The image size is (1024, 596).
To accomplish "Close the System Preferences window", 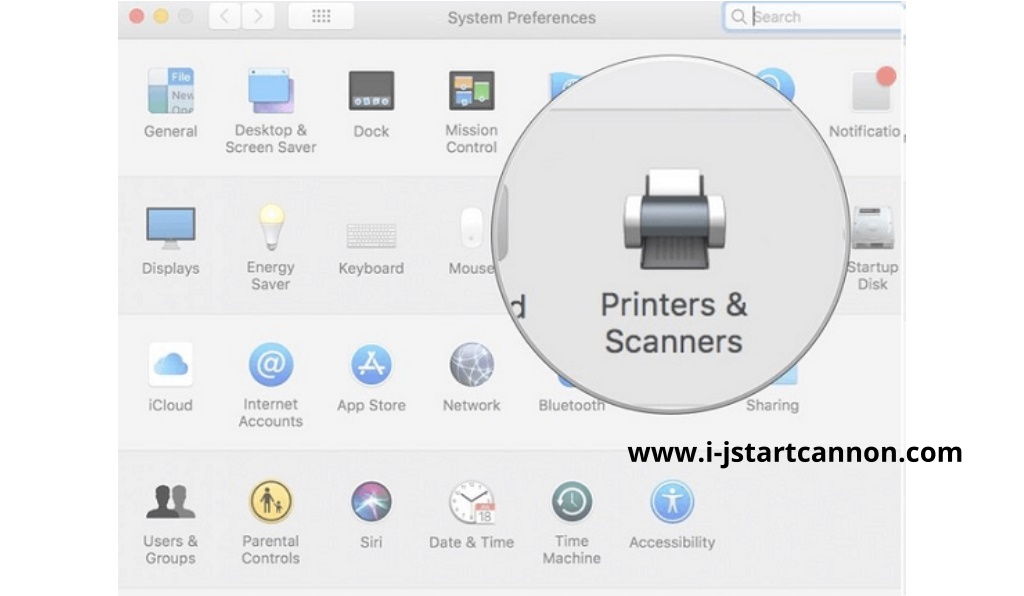I will pyautogui.click(x=136, y=16).
